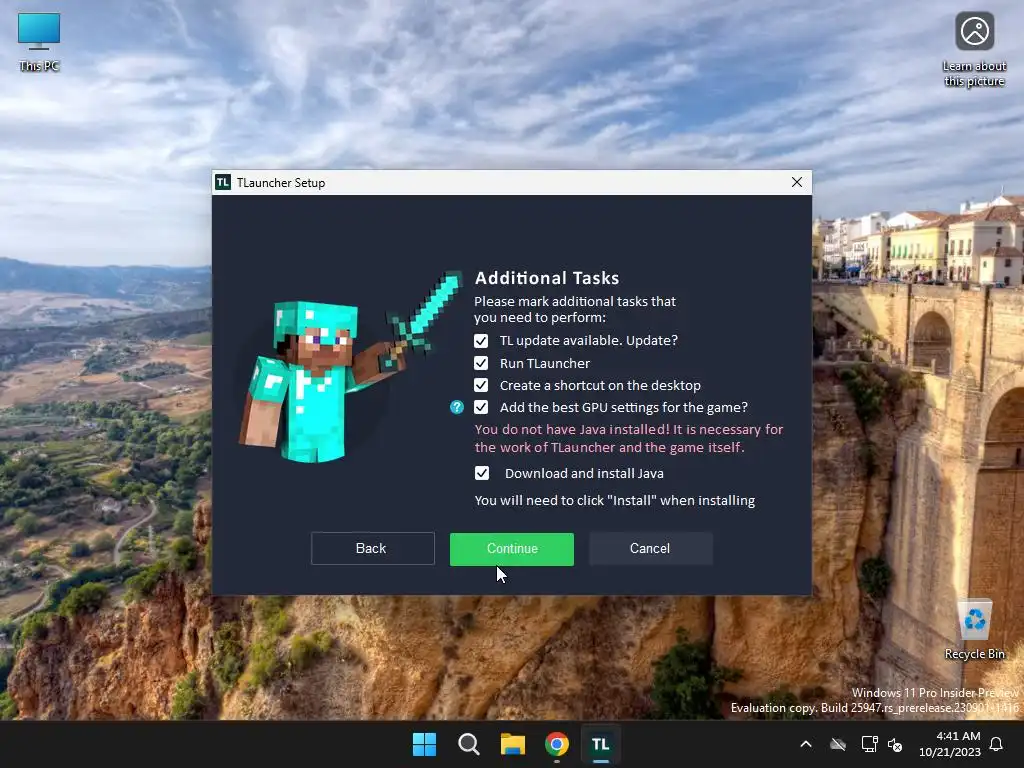Uncheck TL update available checkbox
Screen dimensions: 1024x768
coord(481,341)
